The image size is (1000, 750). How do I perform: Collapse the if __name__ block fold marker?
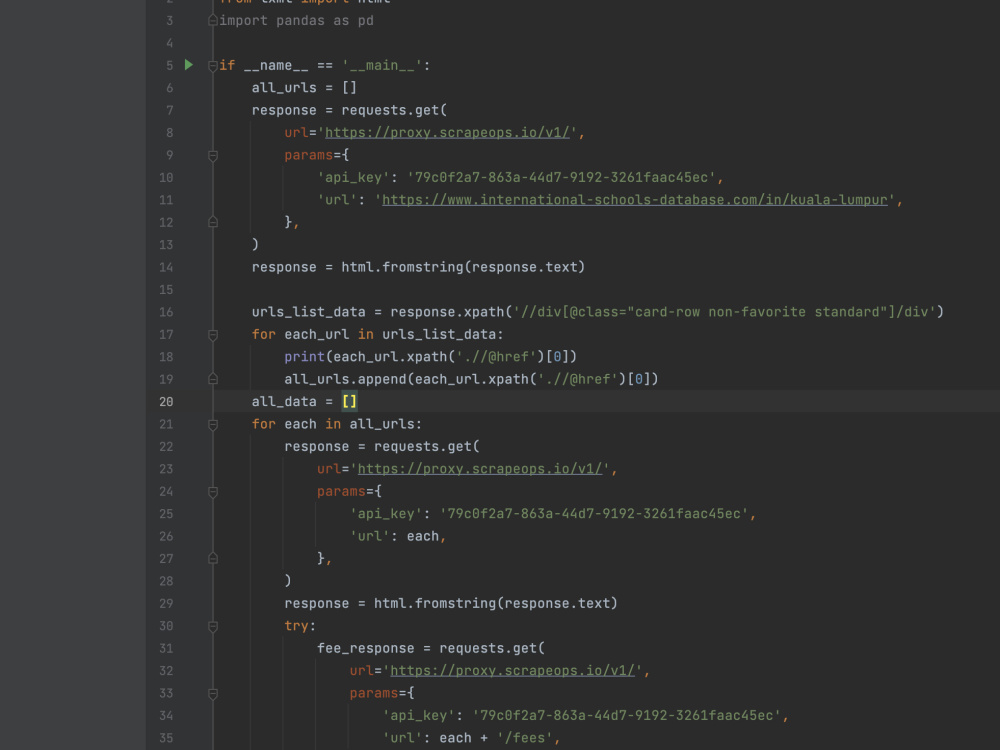[213, 66]
